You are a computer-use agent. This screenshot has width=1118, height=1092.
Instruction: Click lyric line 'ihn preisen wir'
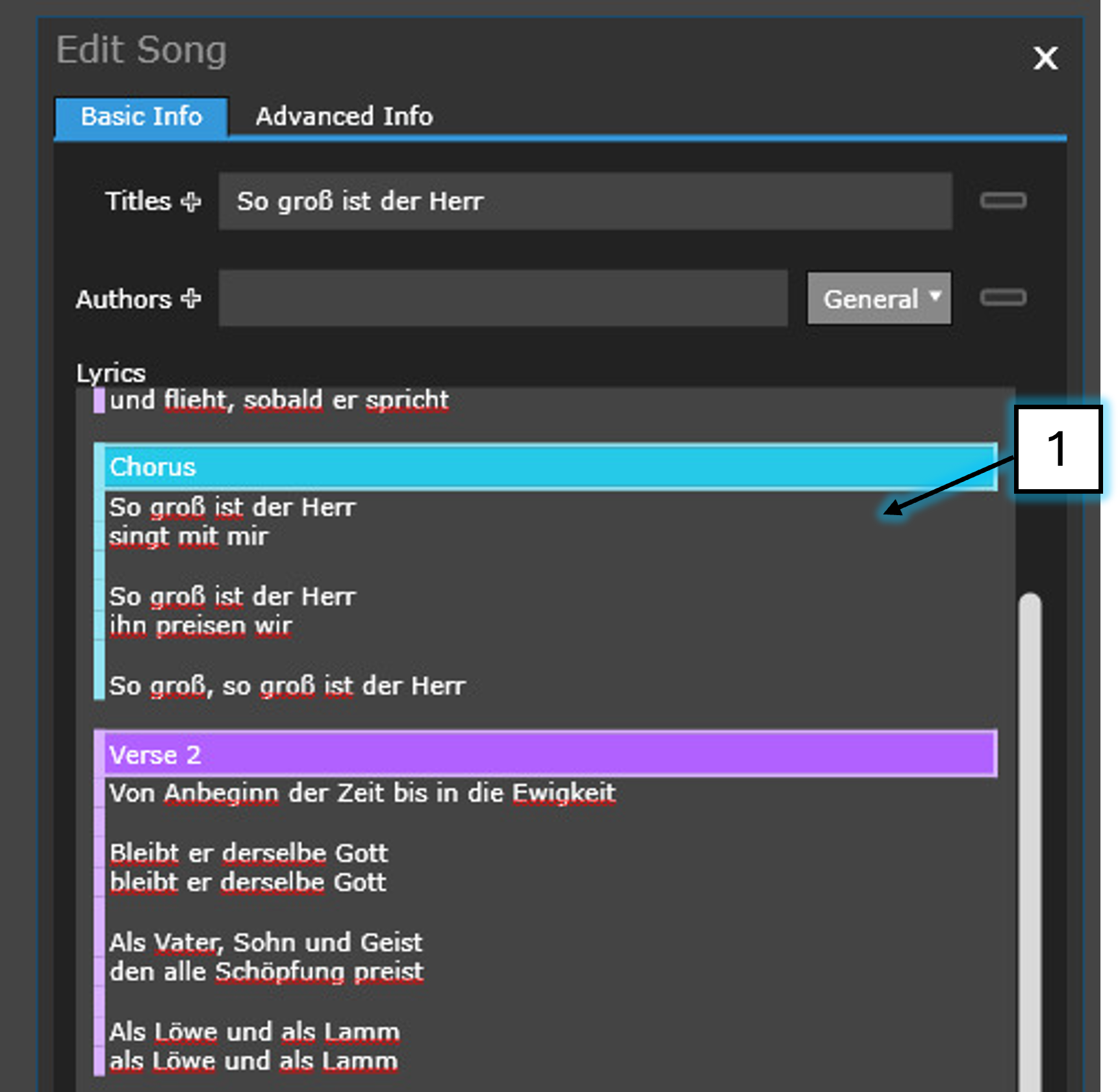click(201, 626)
